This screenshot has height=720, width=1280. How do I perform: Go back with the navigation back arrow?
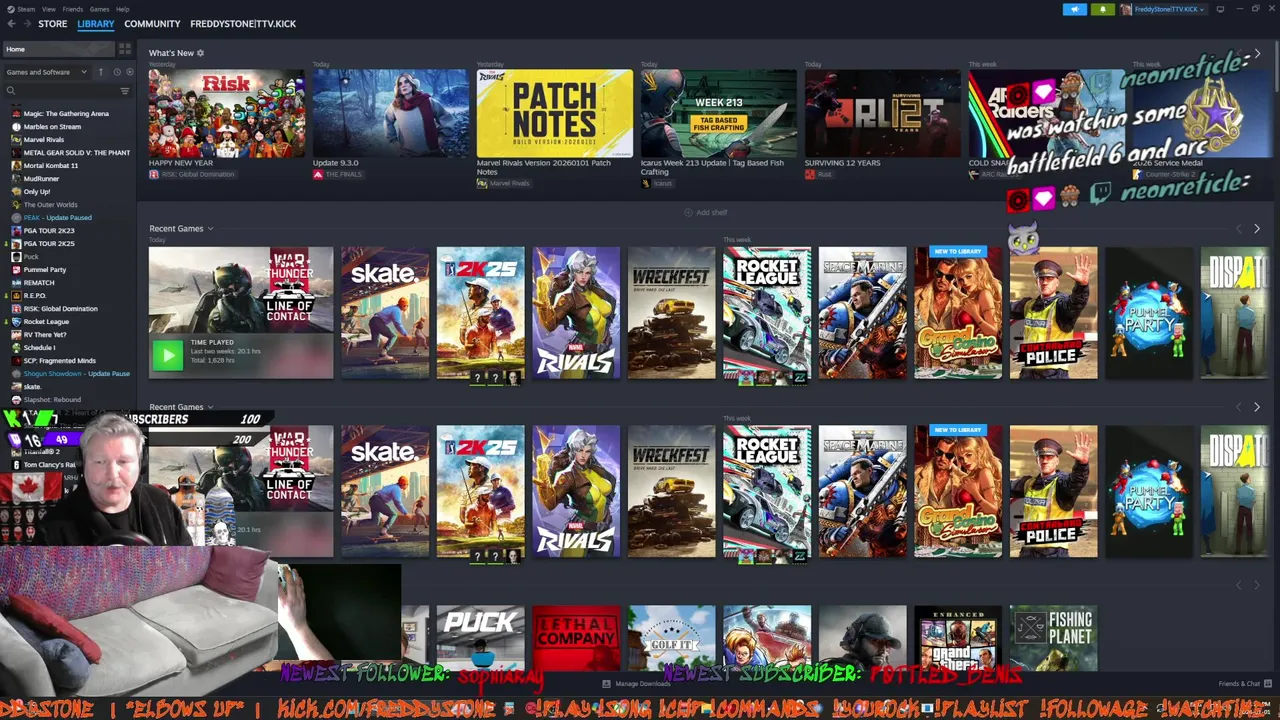coord(10,23)
